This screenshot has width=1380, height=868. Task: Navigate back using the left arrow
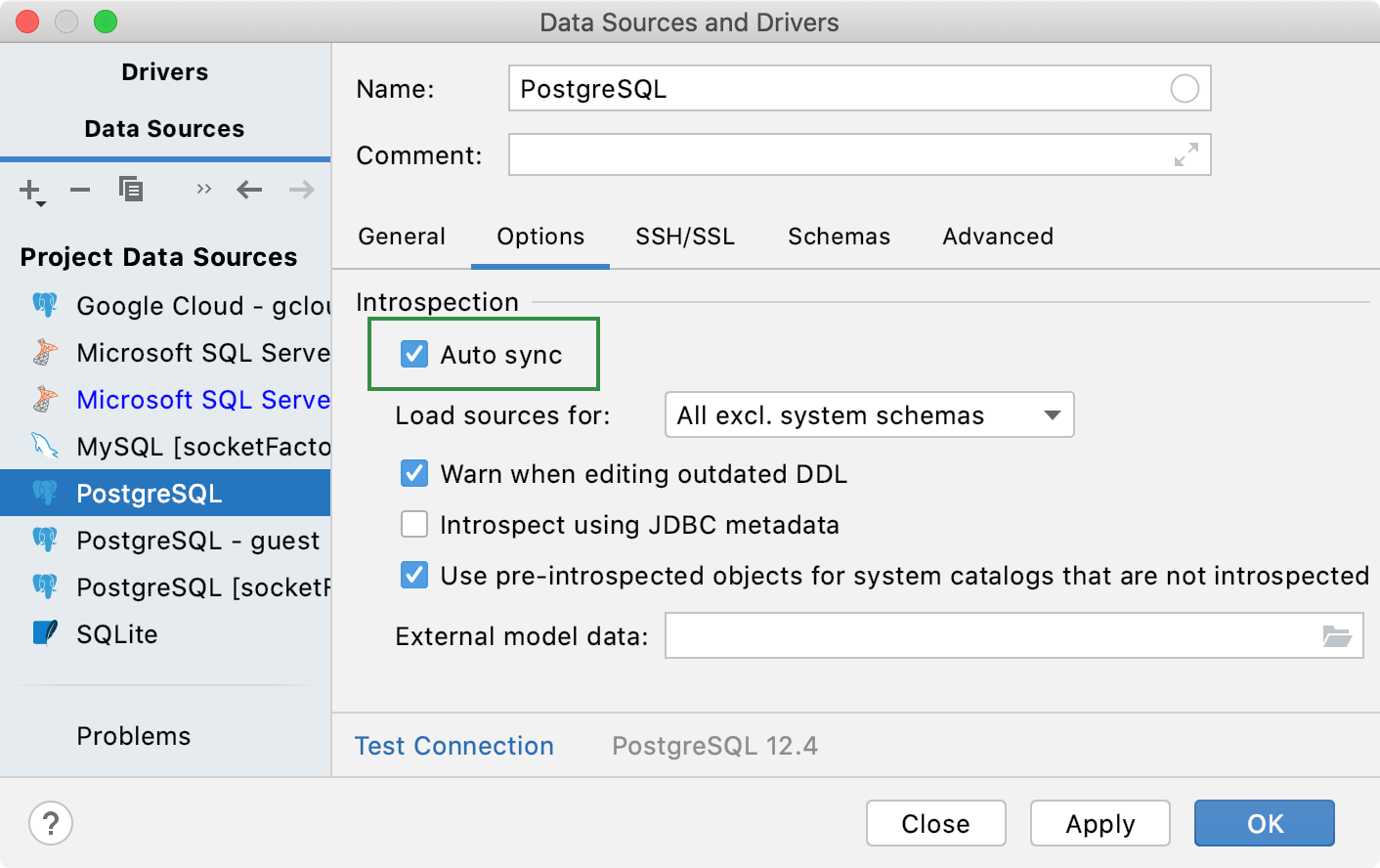249,190
